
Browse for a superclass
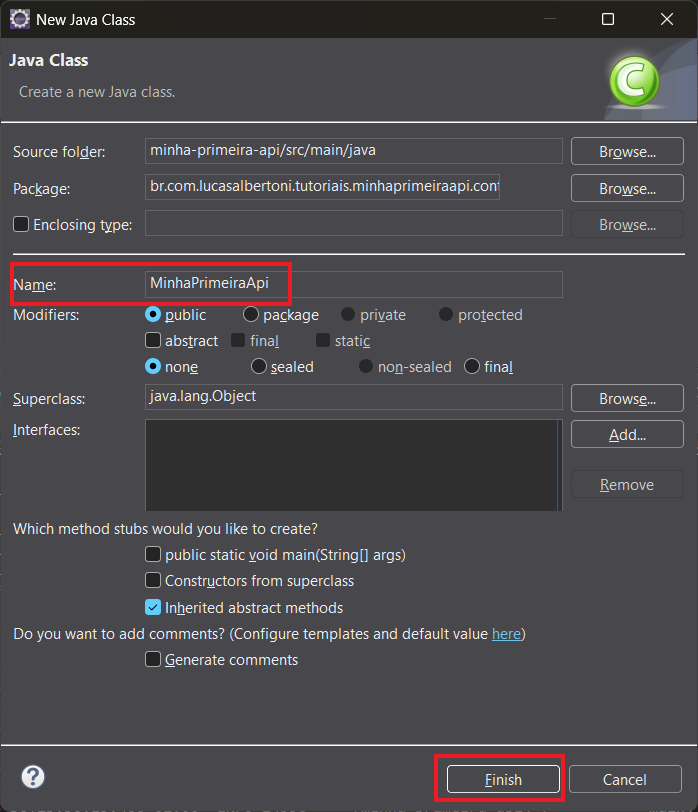click(x=627, y=398)
